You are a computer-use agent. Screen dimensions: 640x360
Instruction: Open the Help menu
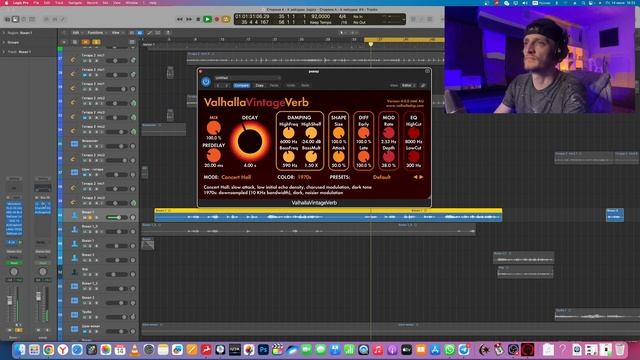coord(153,2)
